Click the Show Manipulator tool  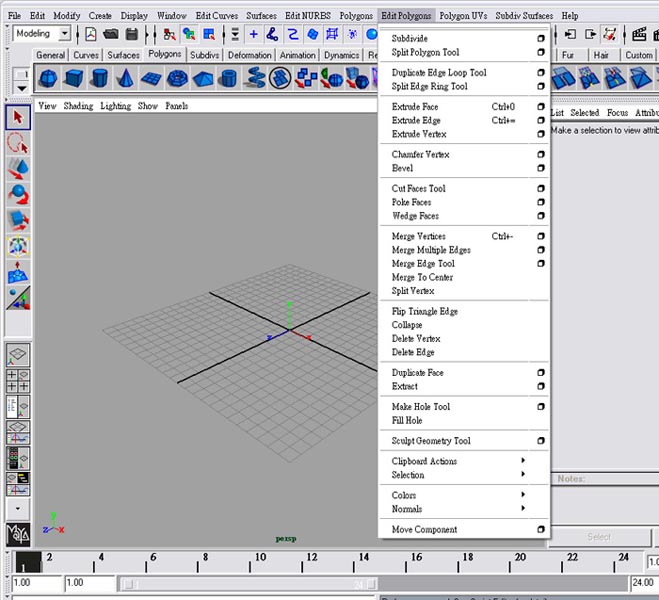(x=18, y=297)
